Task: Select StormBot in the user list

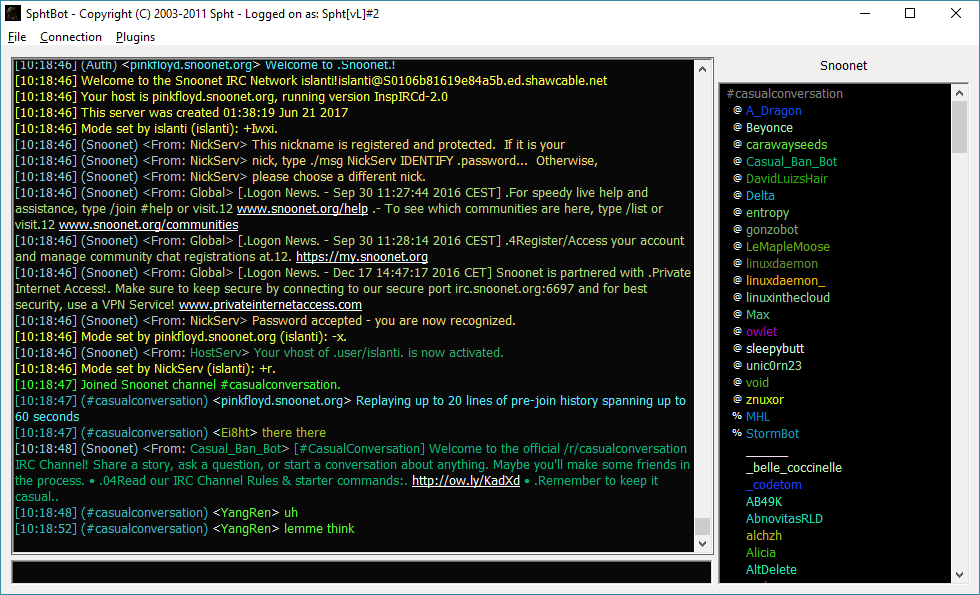Action: [772, 433]
